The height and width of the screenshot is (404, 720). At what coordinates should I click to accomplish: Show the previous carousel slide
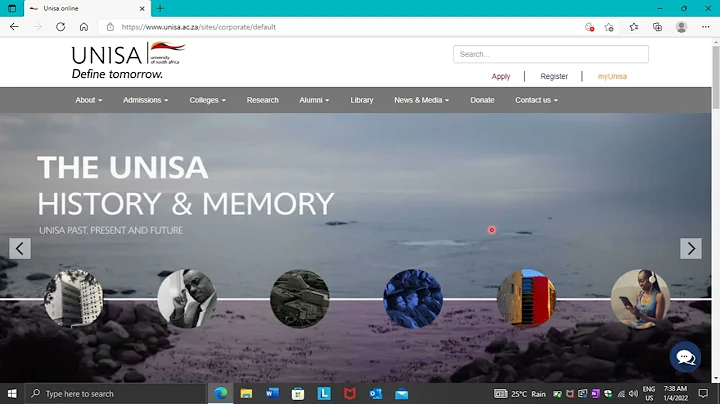20,248
